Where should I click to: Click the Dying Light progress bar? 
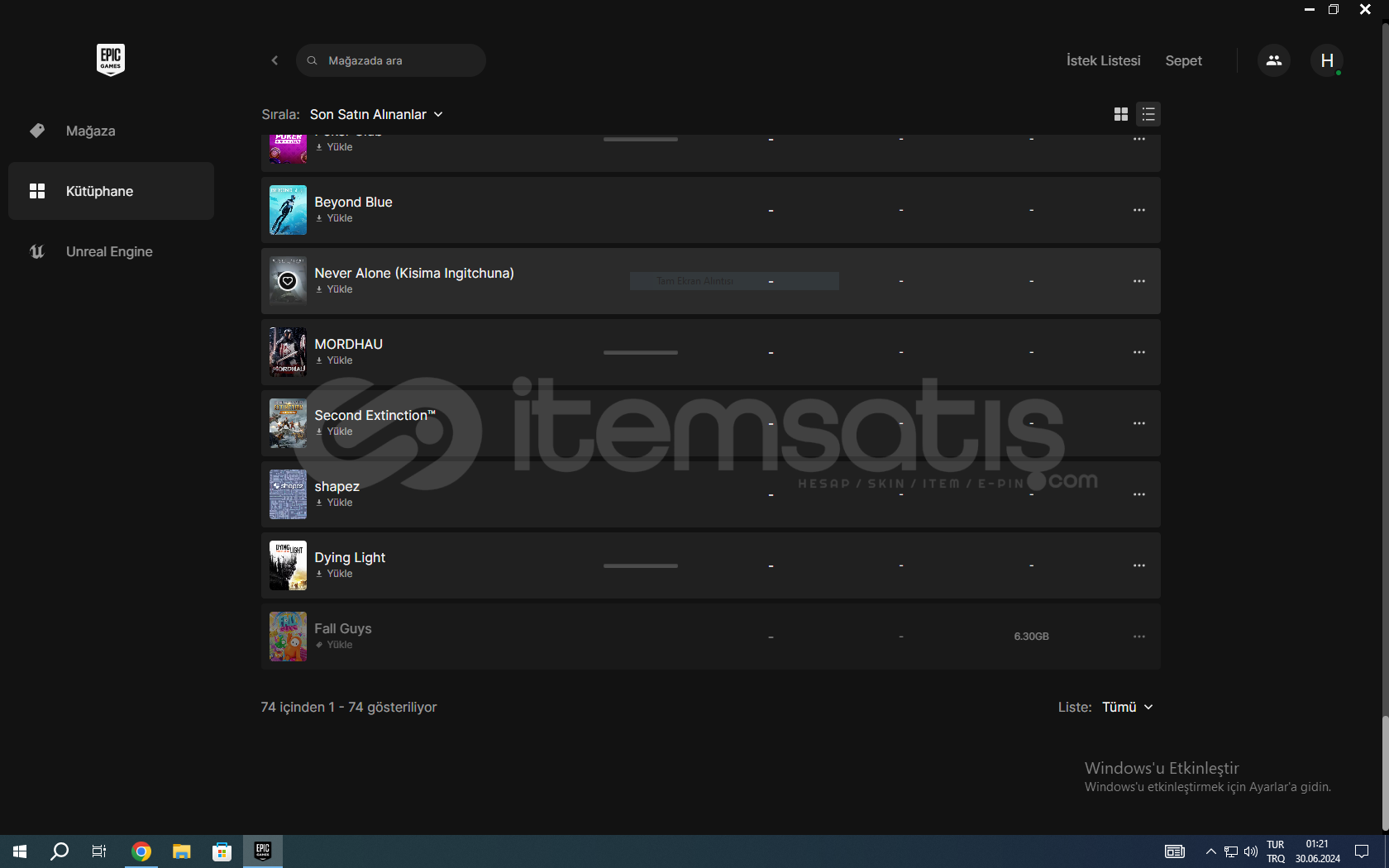click(x=641, y=565)
